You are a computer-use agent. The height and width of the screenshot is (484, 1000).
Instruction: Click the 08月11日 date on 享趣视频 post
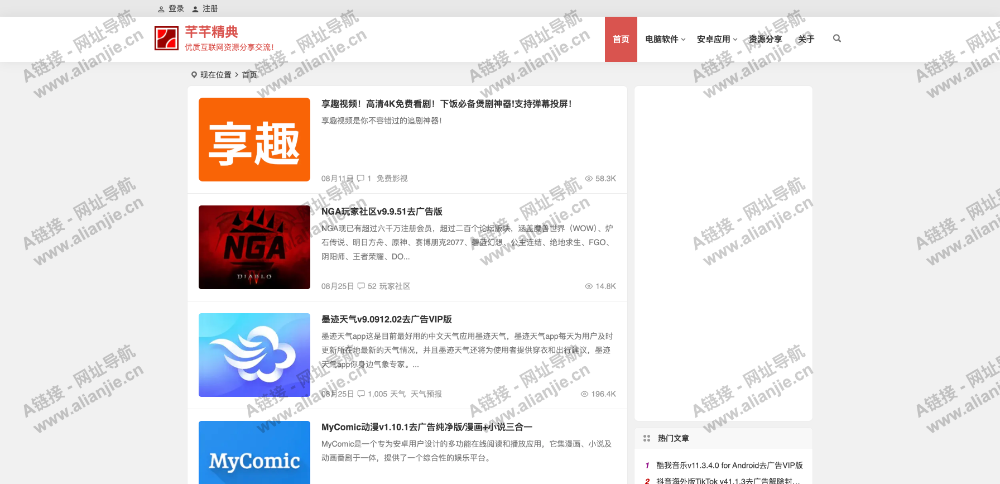pyautogui.click(x=337, y=179)
